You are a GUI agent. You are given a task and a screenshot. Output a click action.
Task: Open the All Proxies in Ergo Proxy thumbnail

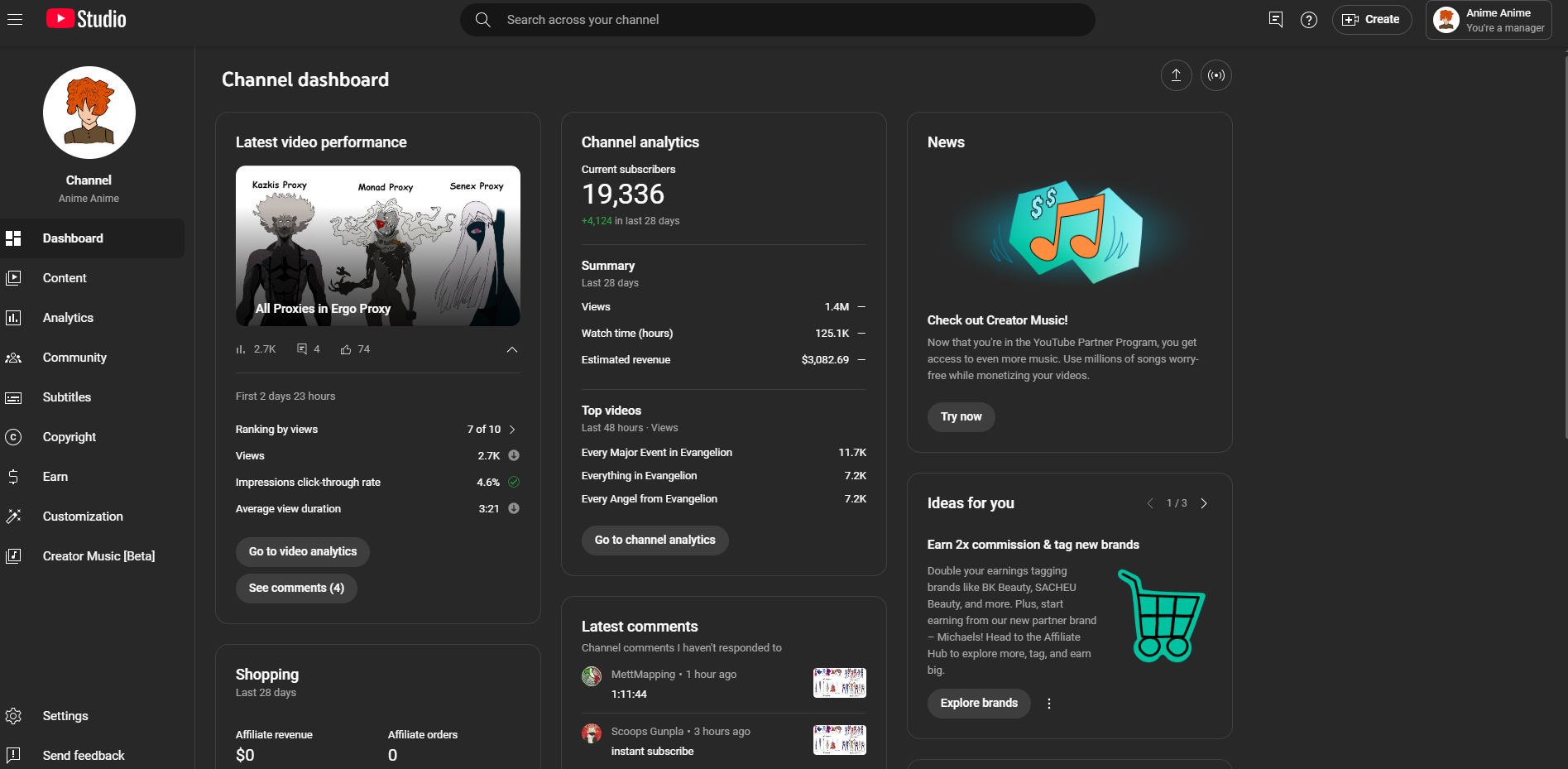(378, 246)
